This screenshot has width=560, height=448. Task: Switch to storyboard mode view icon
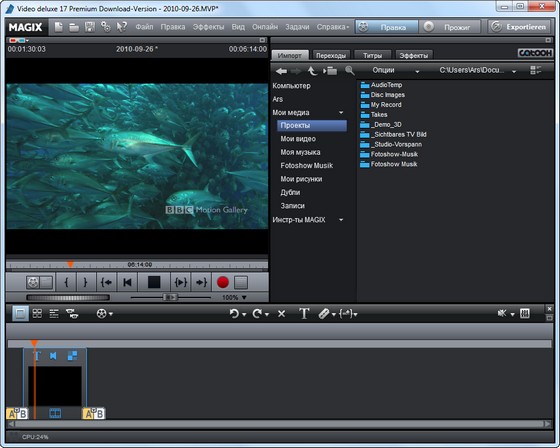point(20,313)
